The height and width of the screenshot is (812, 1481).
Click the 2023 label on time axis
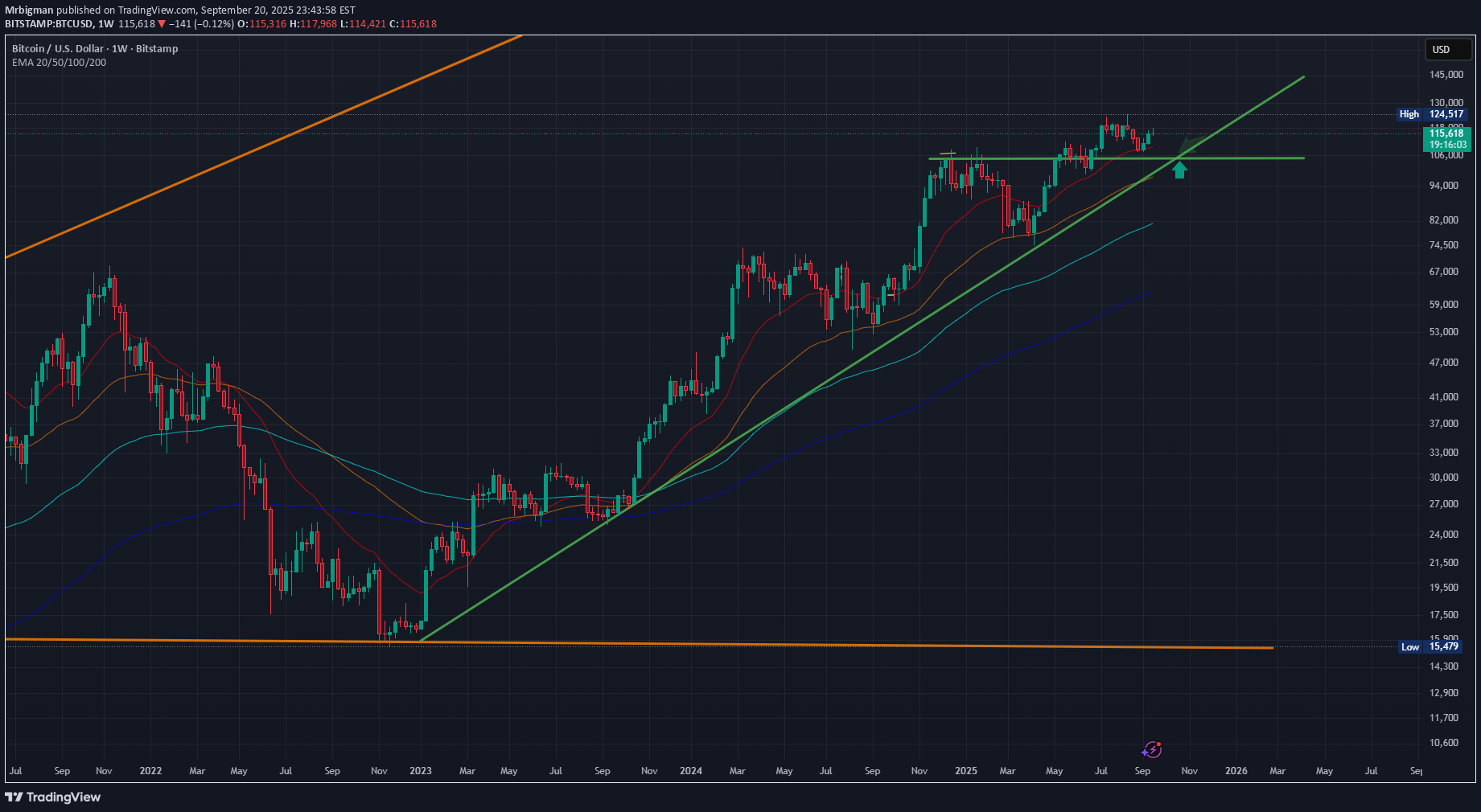point(420,771)
